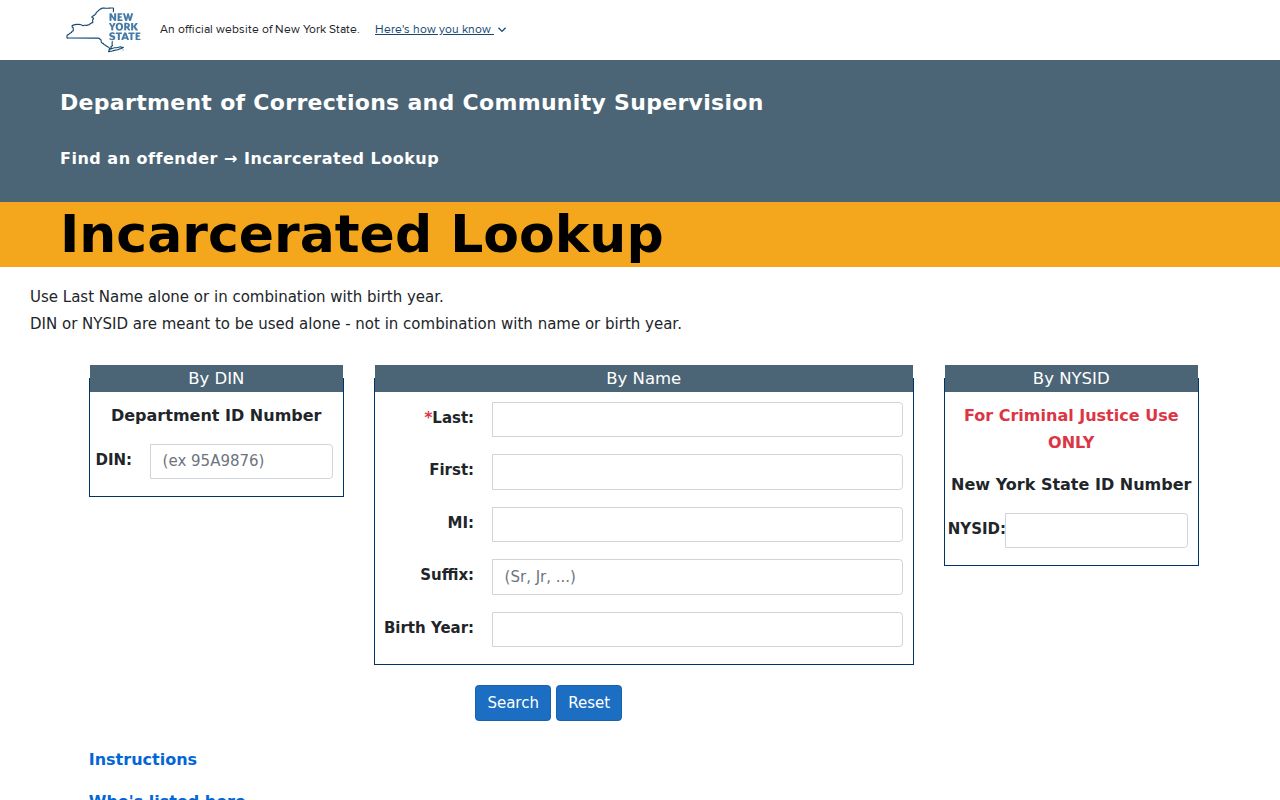Click into the First name field
The width and height of the screenshot is (1280, 800).
point(697,472)
